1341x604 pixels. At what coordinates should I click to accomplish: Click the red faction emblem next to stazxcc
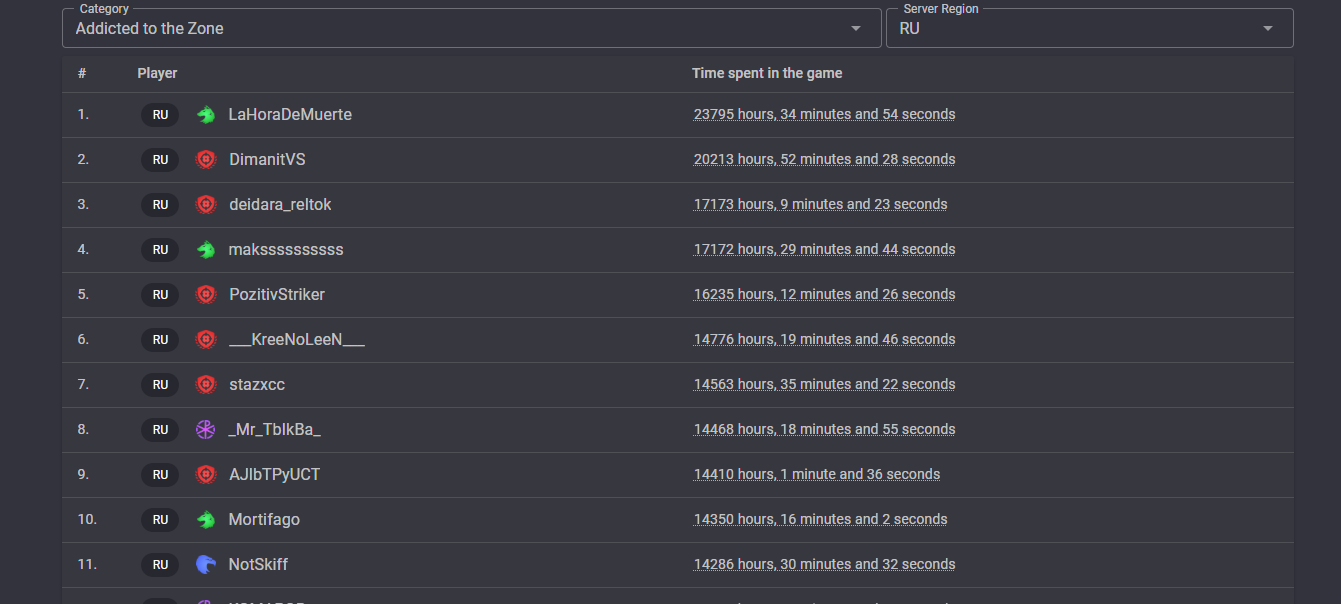click(x=206, y=385)
